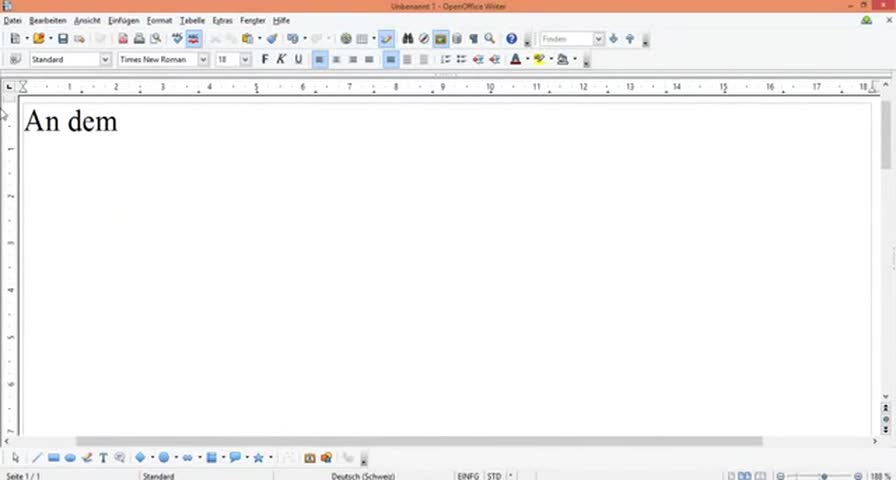This screenshot has height=480, width=896.
Task: Align text right
Action: pyautogui.click(x=353, y=59)
